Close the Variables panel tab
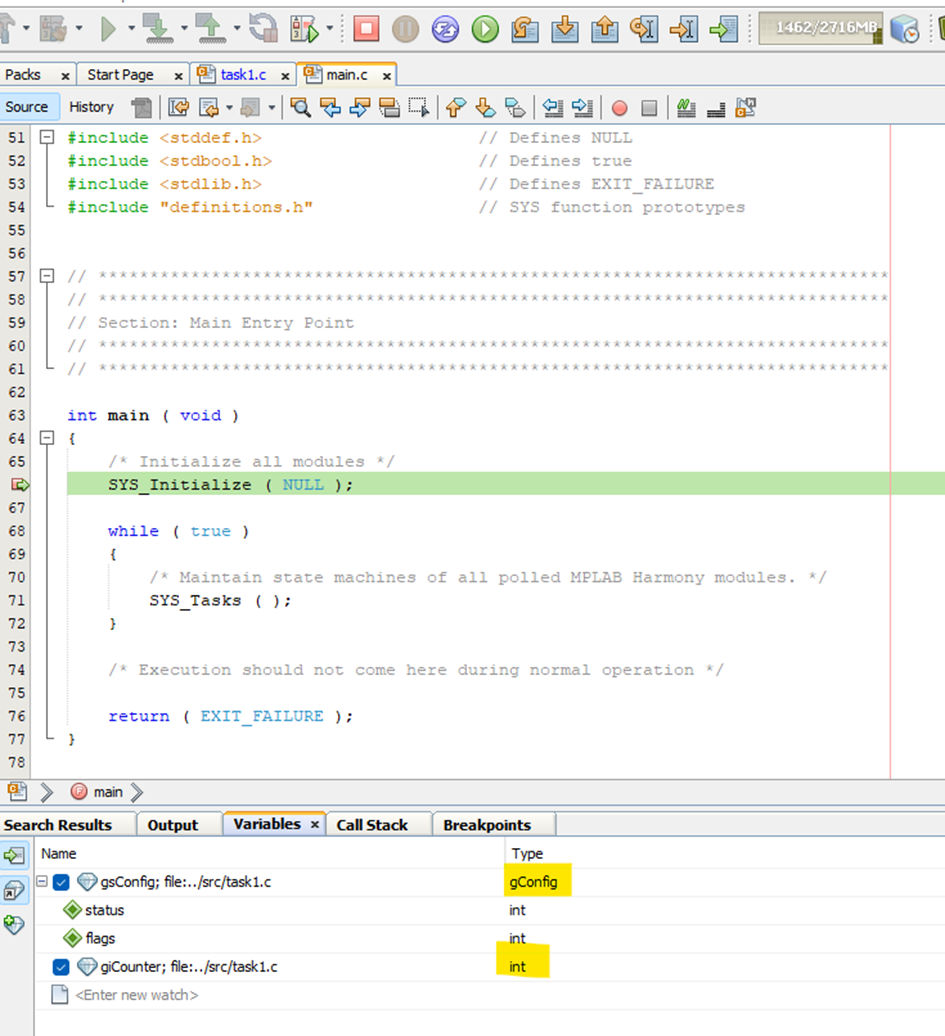 [315, 825]
